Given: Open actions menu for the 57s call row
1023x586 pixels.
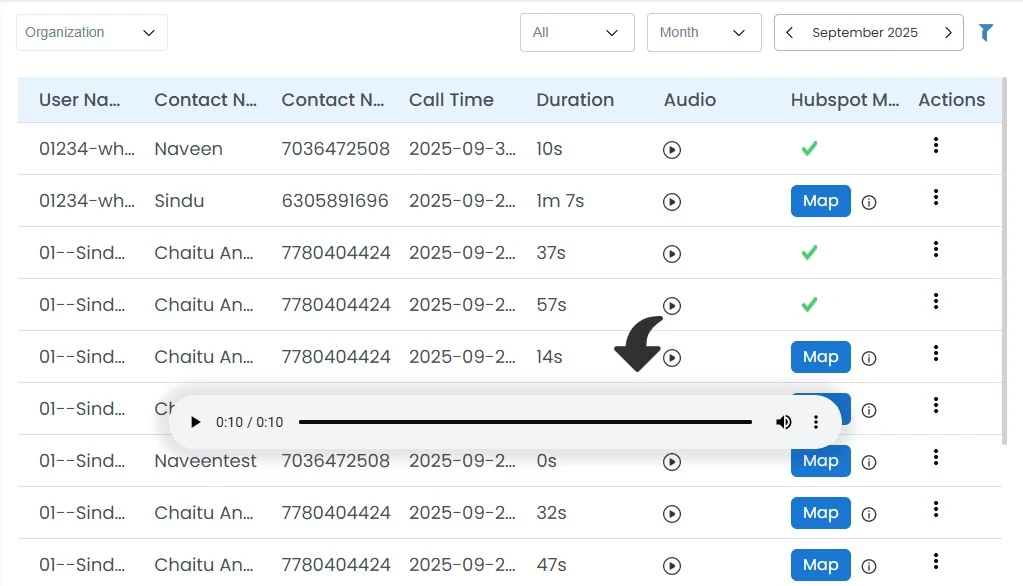Looking at the screenshot, I should point(936,302).
